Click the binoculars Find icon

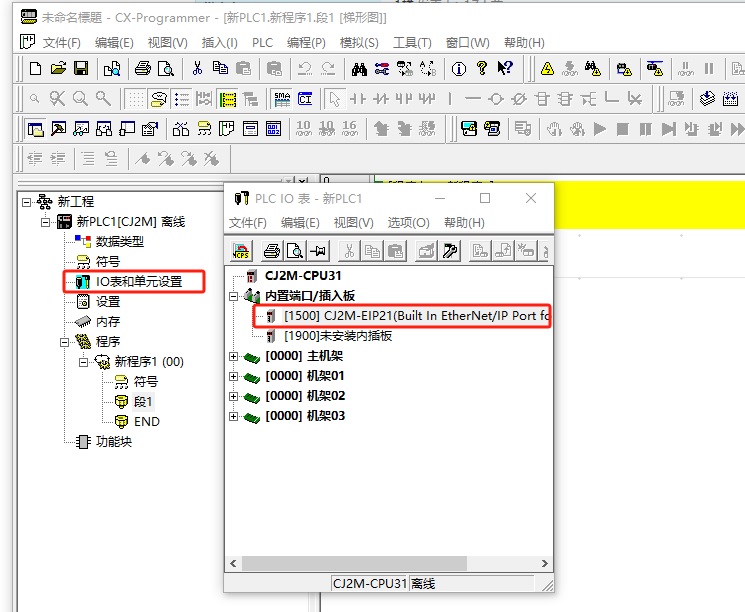click(359, 69)
